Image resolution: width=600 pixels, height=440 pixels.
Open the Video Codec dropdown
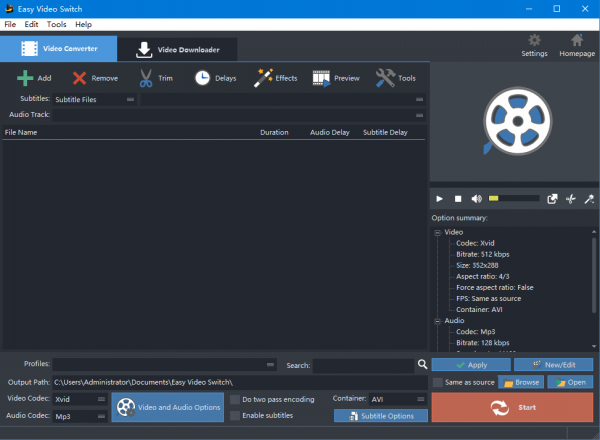pyautogui.click(x=80, y=399)
